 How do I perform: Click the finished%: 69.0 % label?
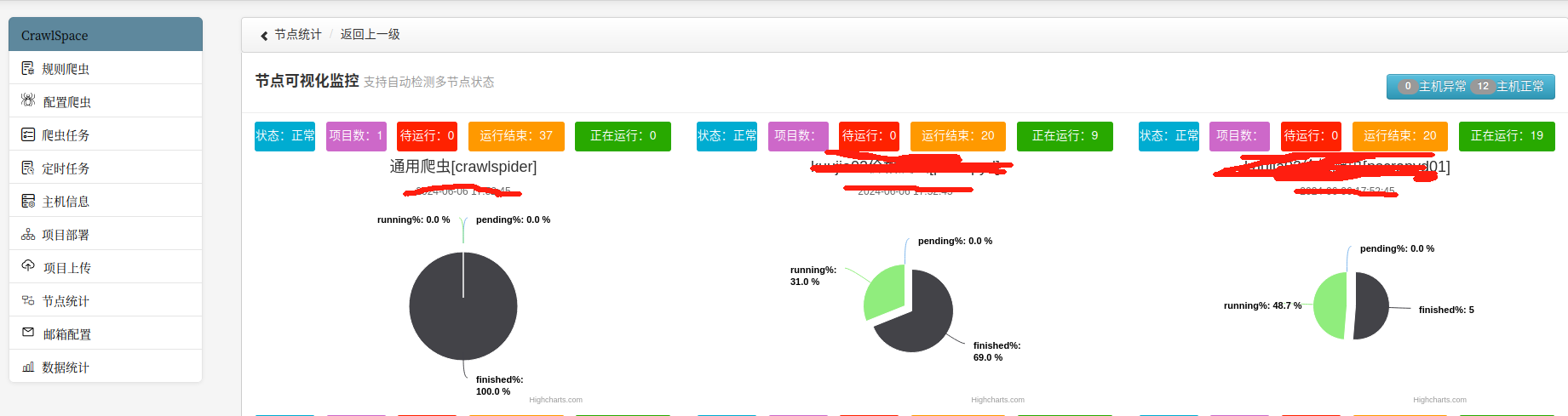(x=997, y=351)
